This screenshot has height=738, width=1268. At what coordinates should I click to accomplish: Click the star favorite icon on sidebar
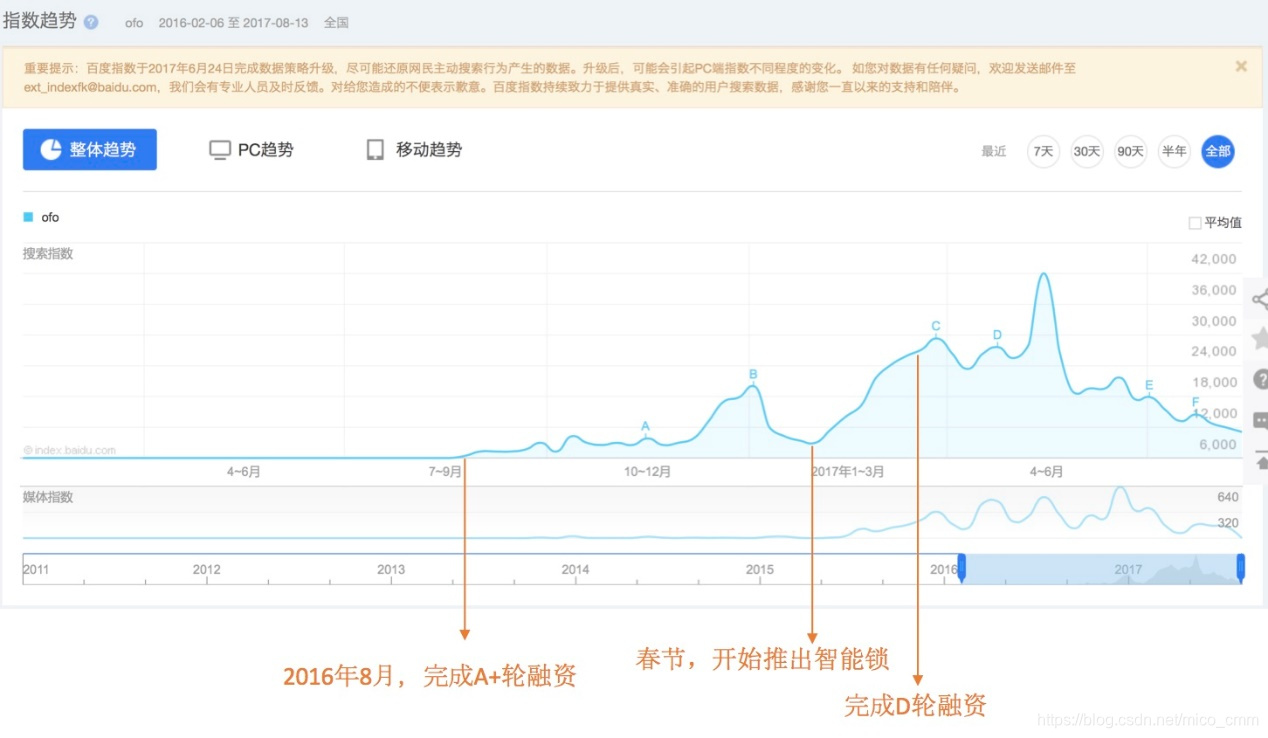[1260, 339]
